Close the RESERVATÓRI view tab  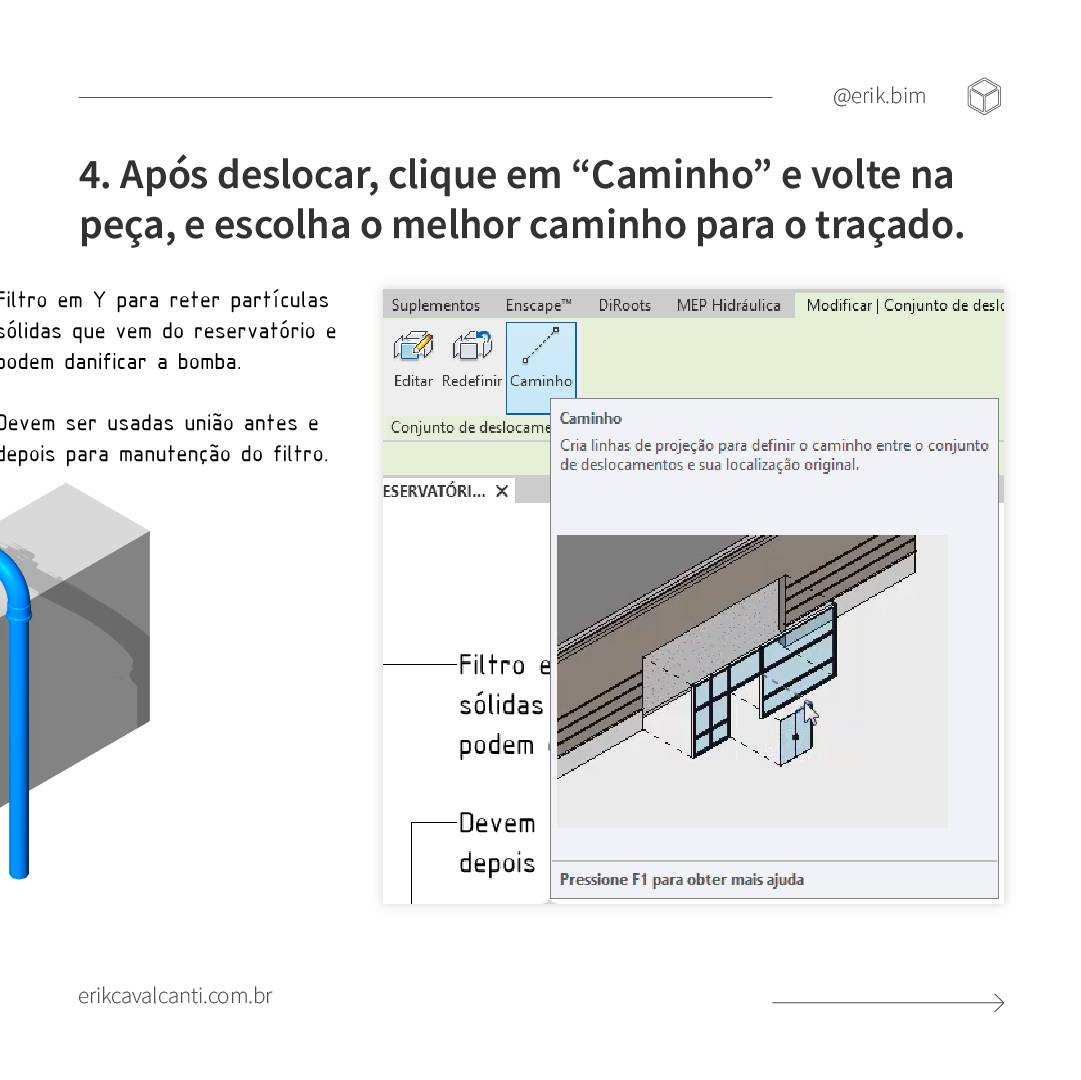[502, 491]
